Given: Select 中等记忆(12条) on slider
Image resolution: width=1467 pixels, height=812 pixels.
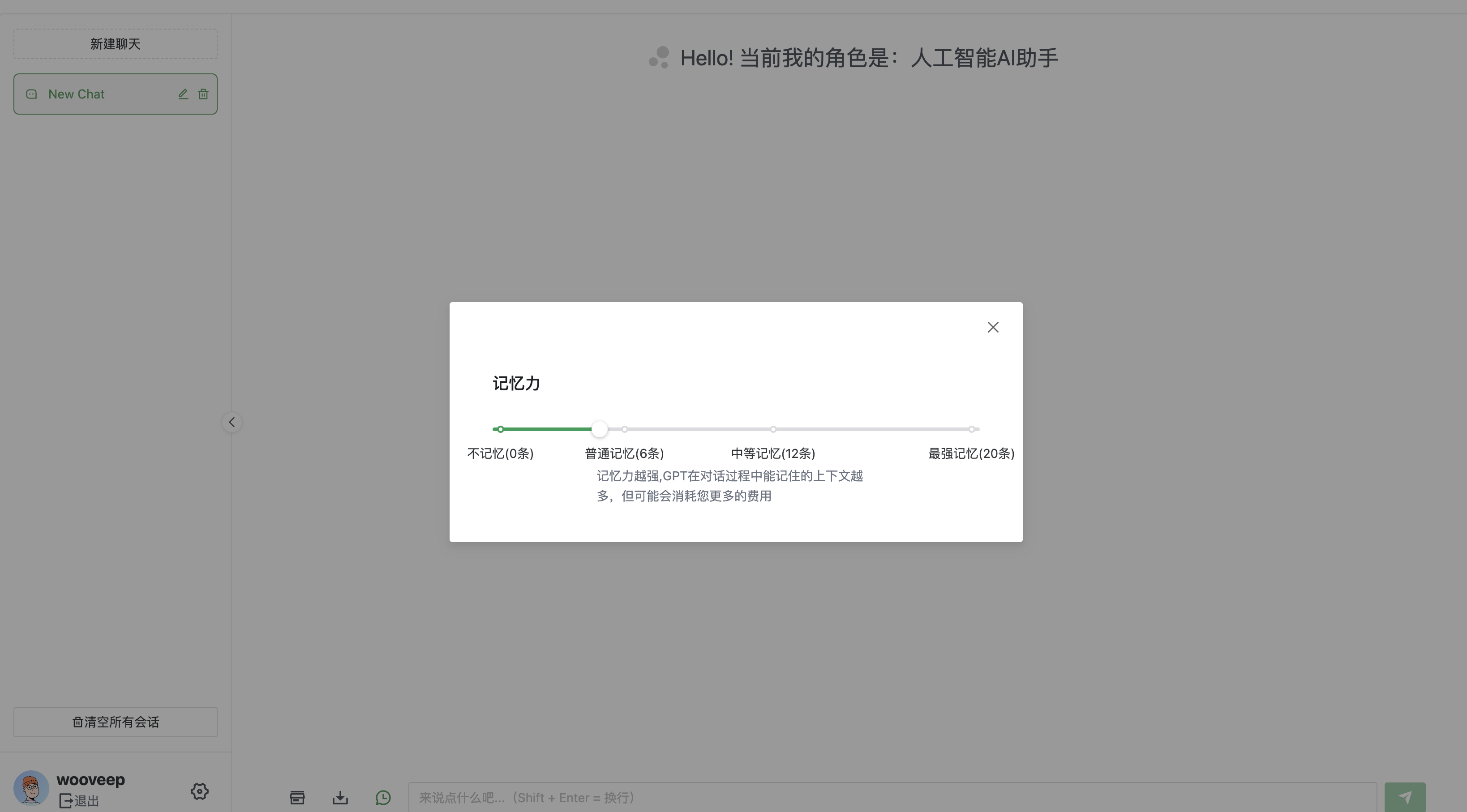Looking at the screenshot, I should coord(773,429).
